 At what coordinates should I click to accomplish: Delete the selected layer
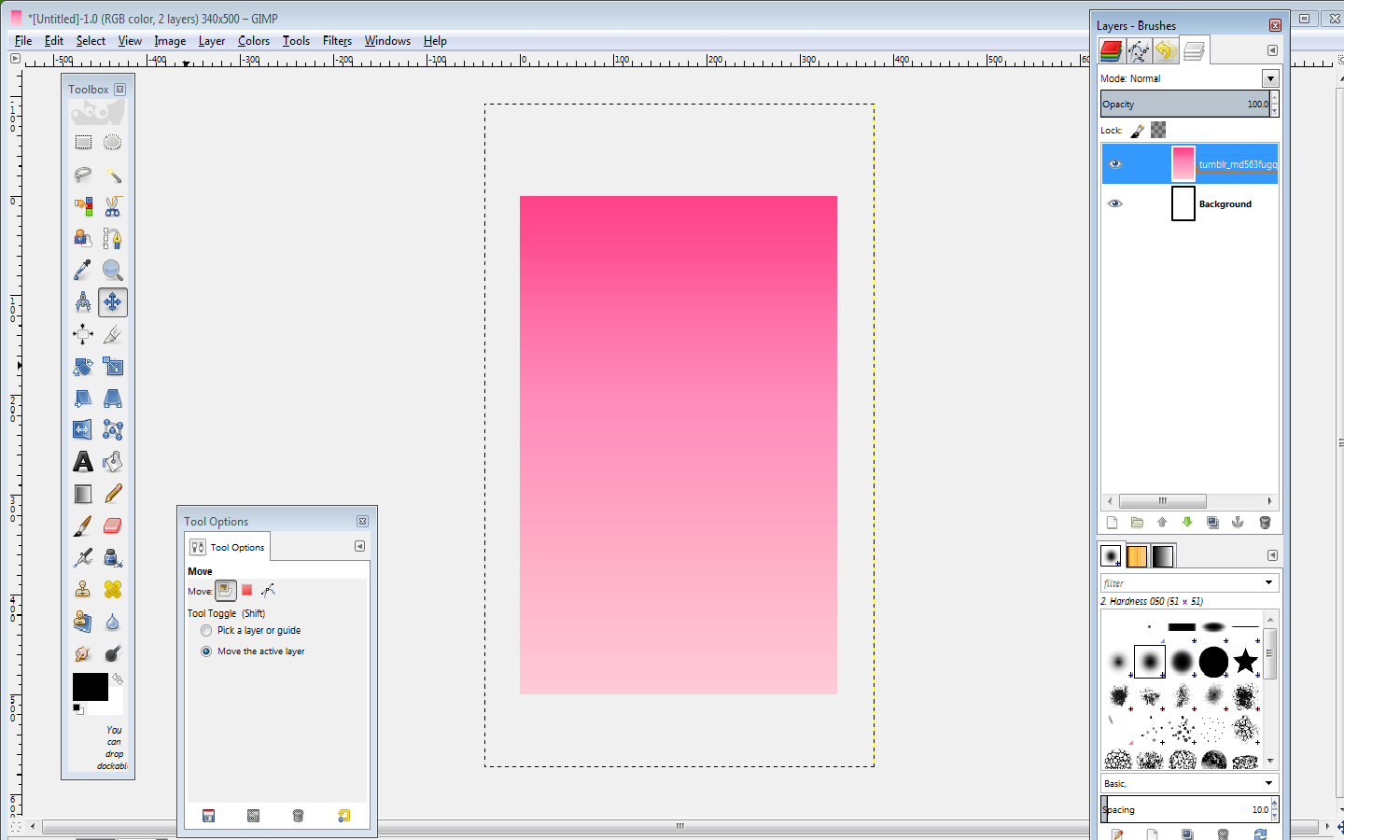click(x=1265, y=523)
